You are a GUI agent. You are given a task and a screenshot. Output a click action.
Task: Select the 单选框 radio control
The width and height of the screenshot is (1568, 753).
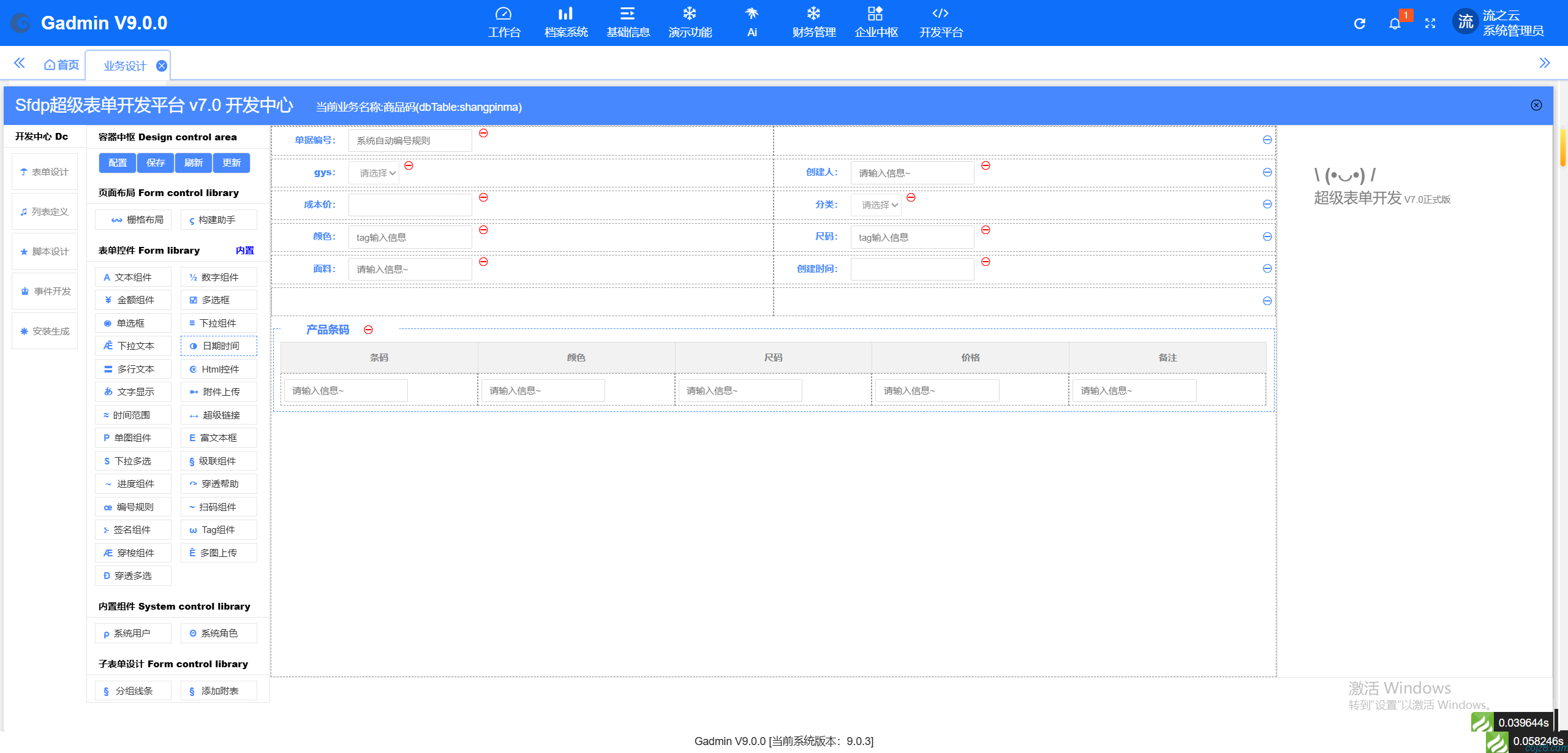[x=133, y=324]
